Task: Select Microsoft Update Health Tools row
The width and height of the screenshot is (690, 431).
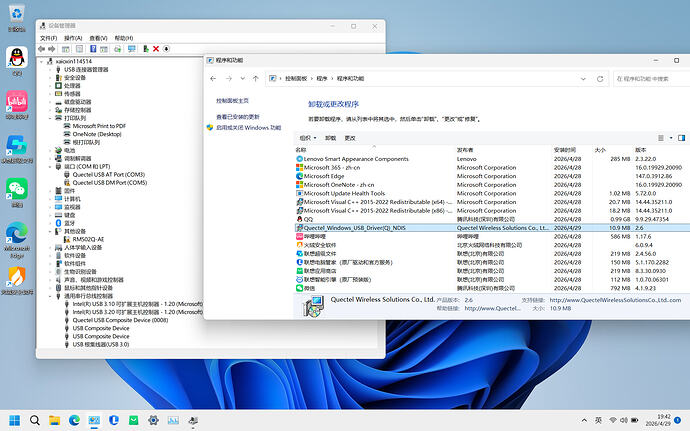Action: tap(492, 193)
